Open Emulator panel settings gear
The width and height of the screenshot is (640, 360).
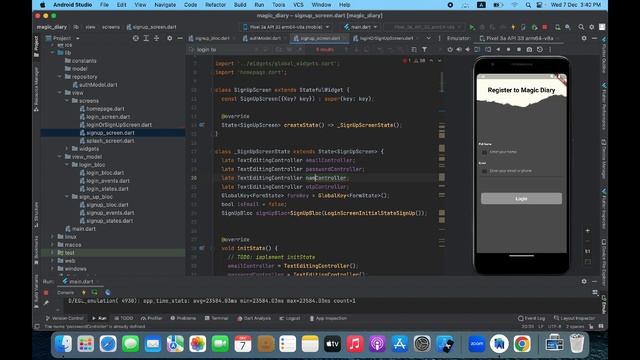point(584,38)
